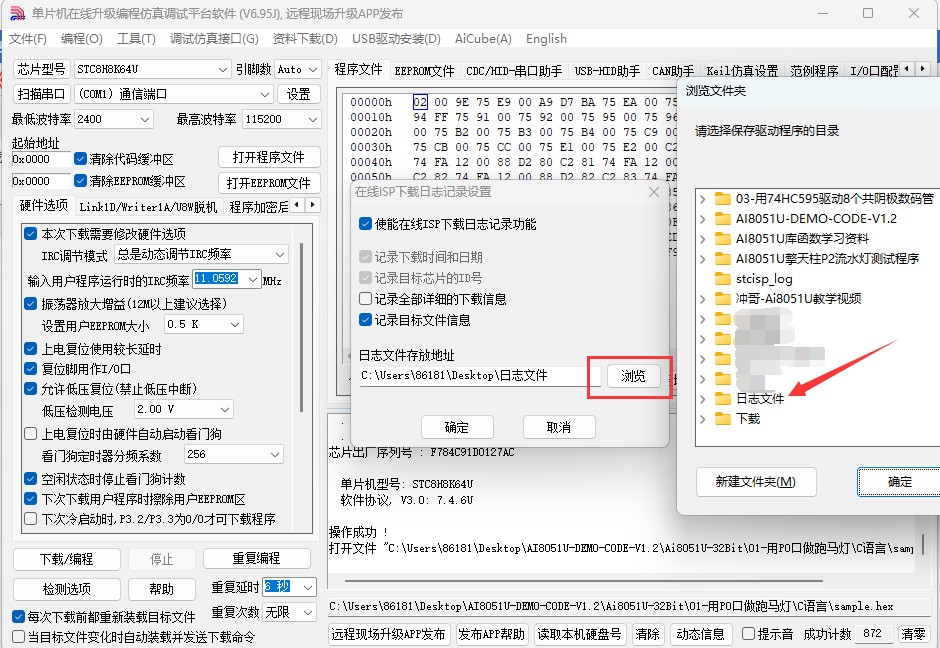Switch to the Keil仿真设置 tab
The height and width of the screenshot is (648, 940).
tap(742, 71)
